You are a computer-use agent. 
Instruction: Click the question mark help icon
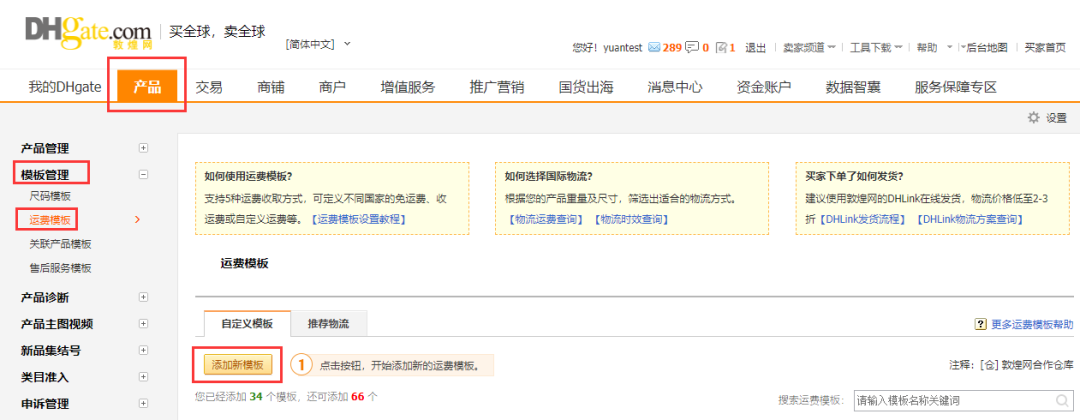[x=980, y=324]
